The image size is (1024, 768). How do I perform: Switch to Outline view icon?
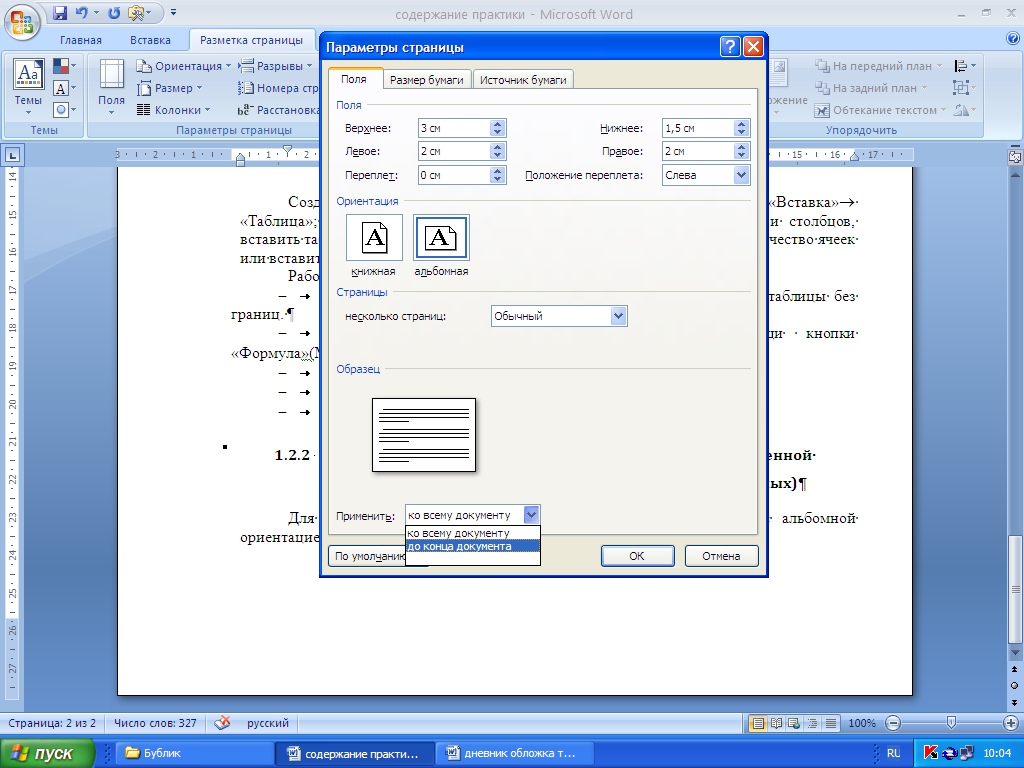(812, 723)
